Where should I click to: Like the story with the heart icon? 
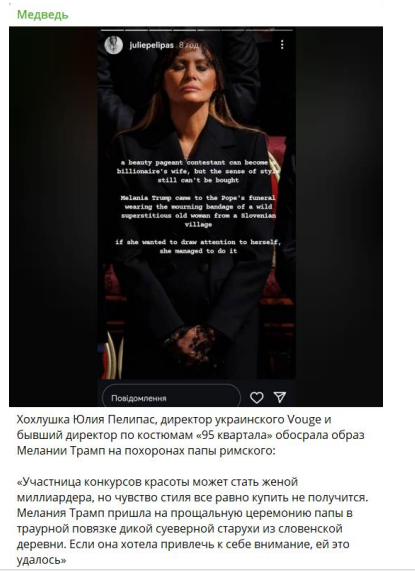[x=257, y=397]
